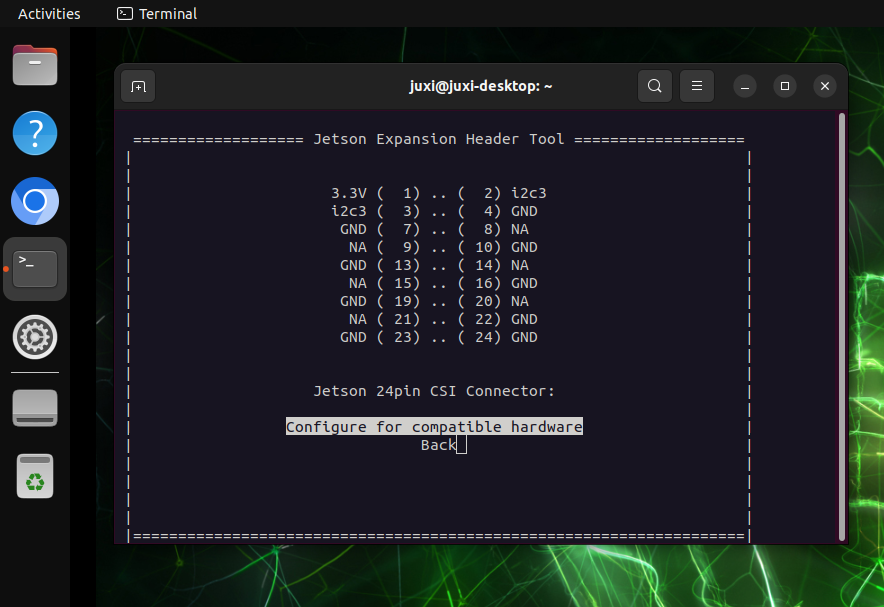884x607 pixels.
Task: Click GND label at pin 10
Action: pos(524,247)
